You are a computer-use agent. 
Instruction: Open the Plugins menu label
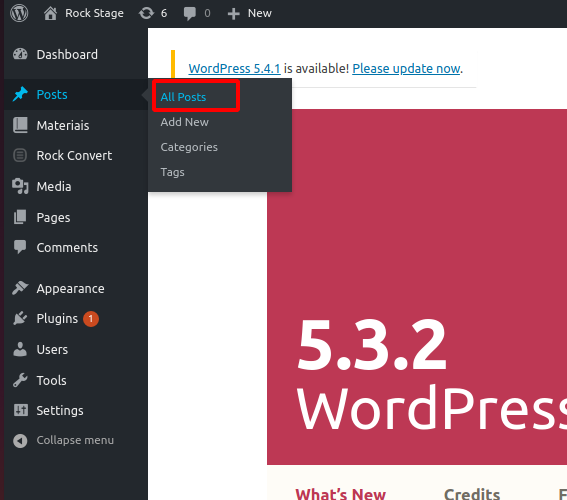tap(57, 319)
